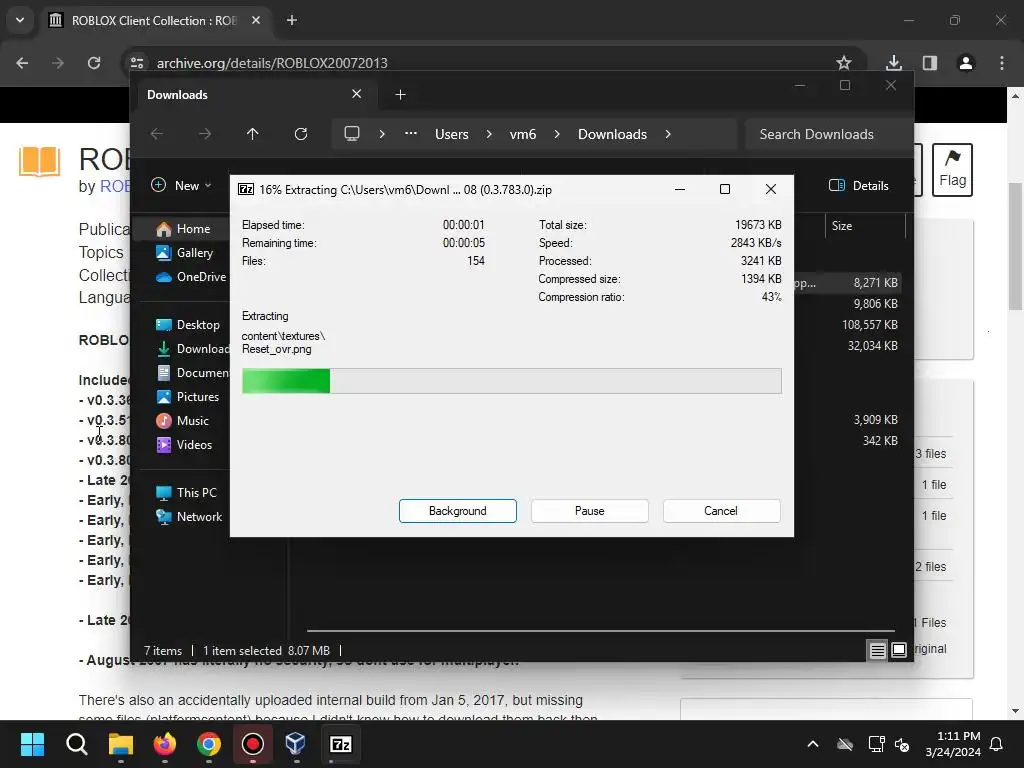Image resolution: width=1024 pixels, height=768 pixels.
Task: Switch Explorer to details list view
Action: (x=878, y=650)
